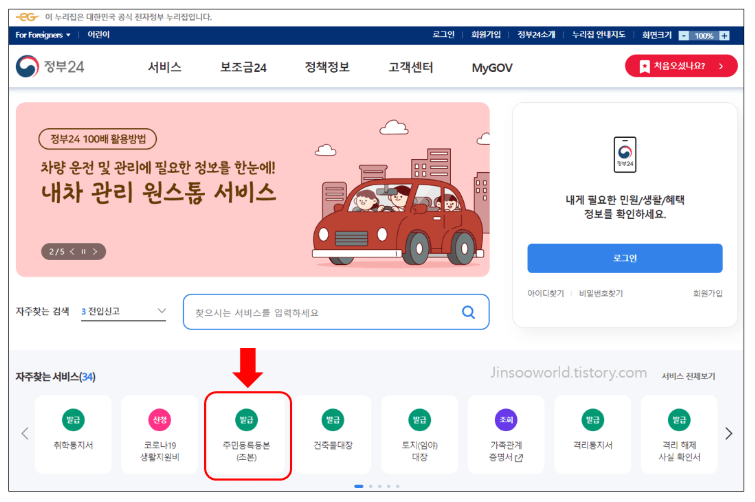Click 서비스 전체보기 link
Image resolution: width=755 pixels, height=502 pixels.
point(688,376)
